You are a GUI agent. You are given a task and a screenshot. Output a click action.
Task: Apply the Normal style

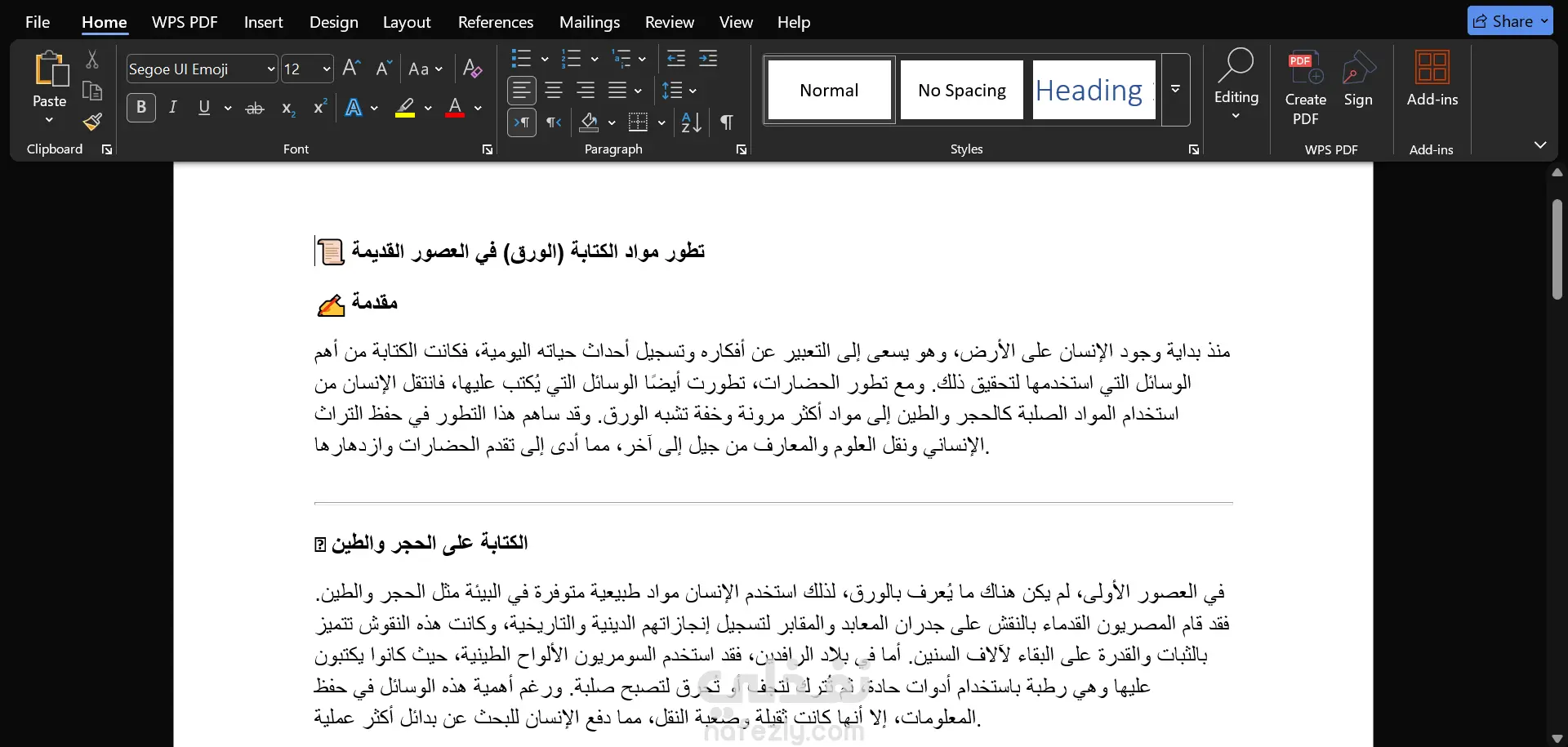click(x=829, y=90)
